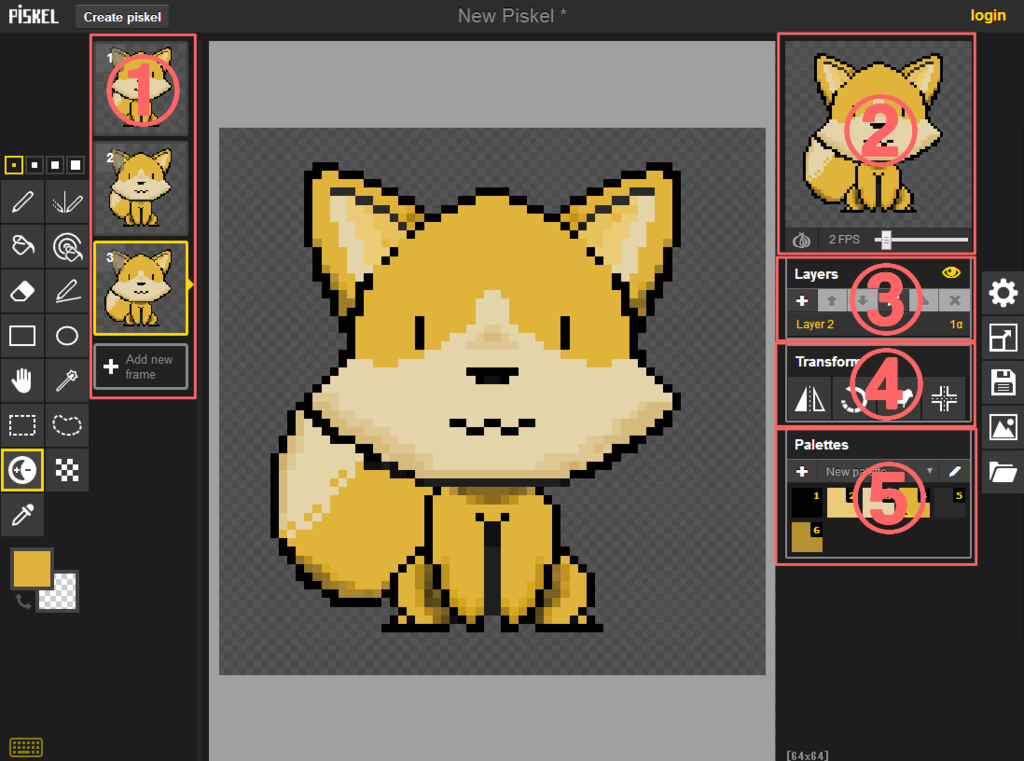Open the Save floppy disk panel

pyautogui.click(x=1002, y=383)
